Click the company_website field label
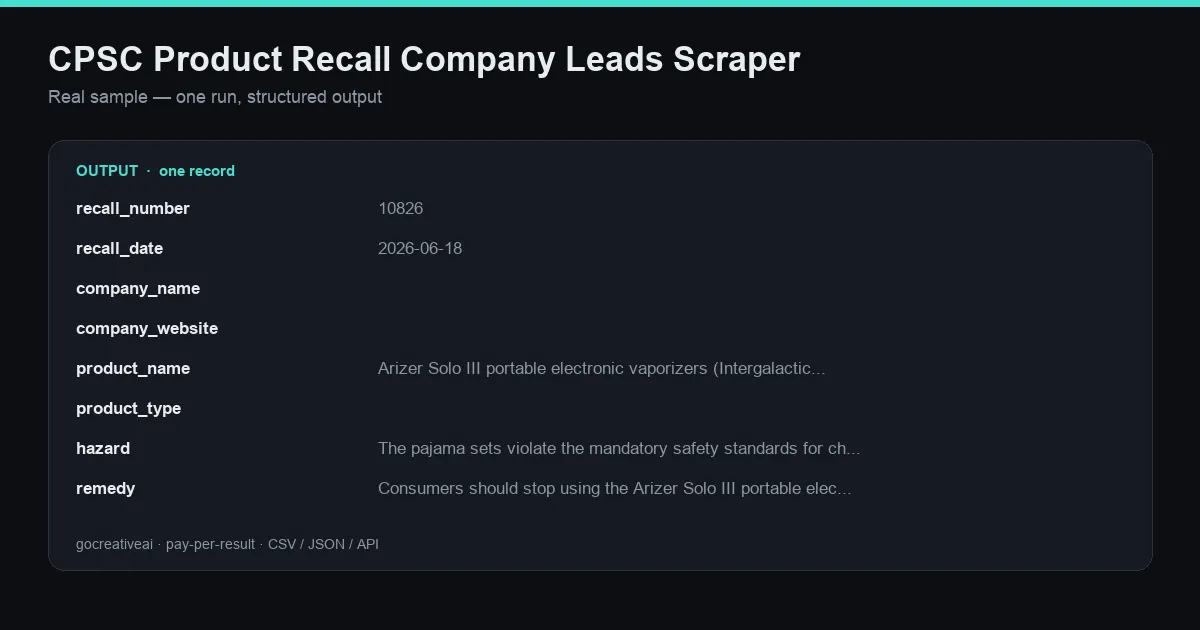 (147, 328)
